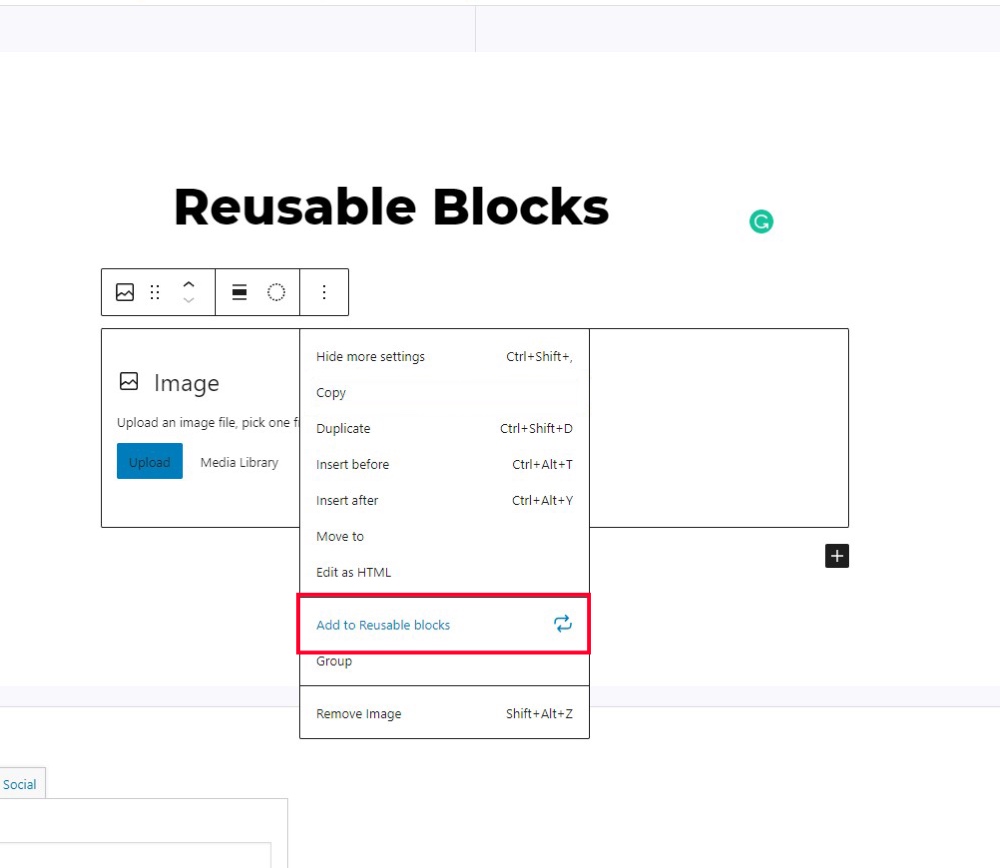Click the dotted circle toolbar icon
Viewport: 1000px width, 868px height.
click(276, 292)
